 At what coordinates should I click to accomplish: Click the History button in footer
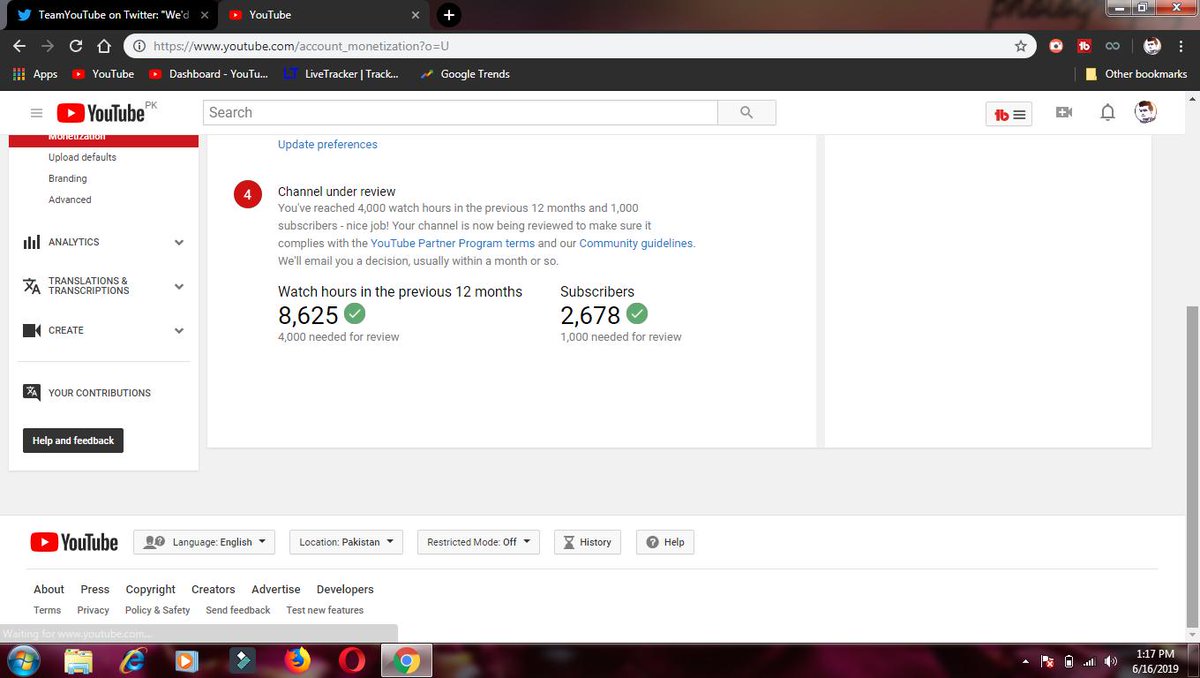click(x=587, y=542)
